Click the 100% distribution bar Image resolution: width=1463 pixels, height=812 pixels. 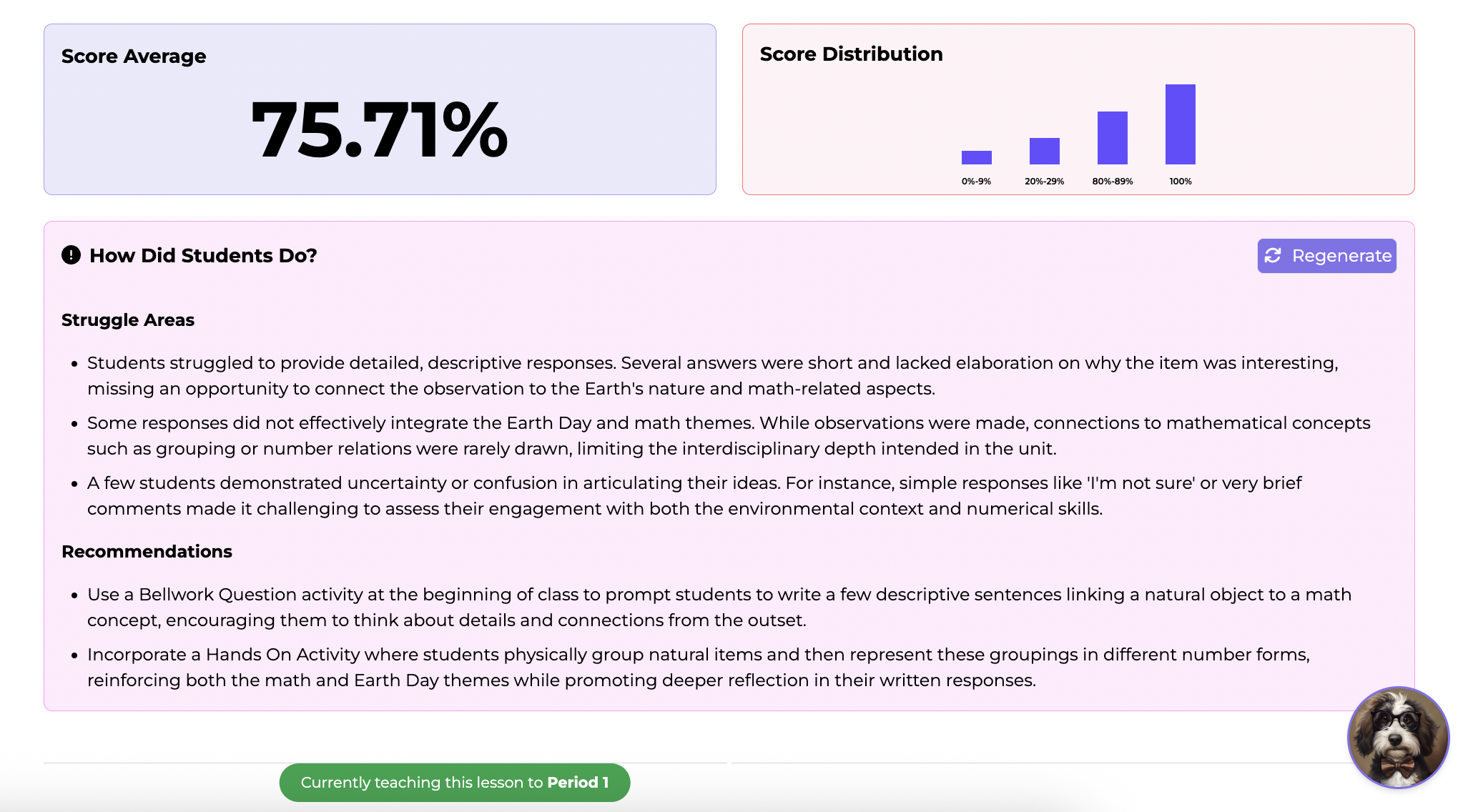pyautogui.click(x=1180, y=124)
